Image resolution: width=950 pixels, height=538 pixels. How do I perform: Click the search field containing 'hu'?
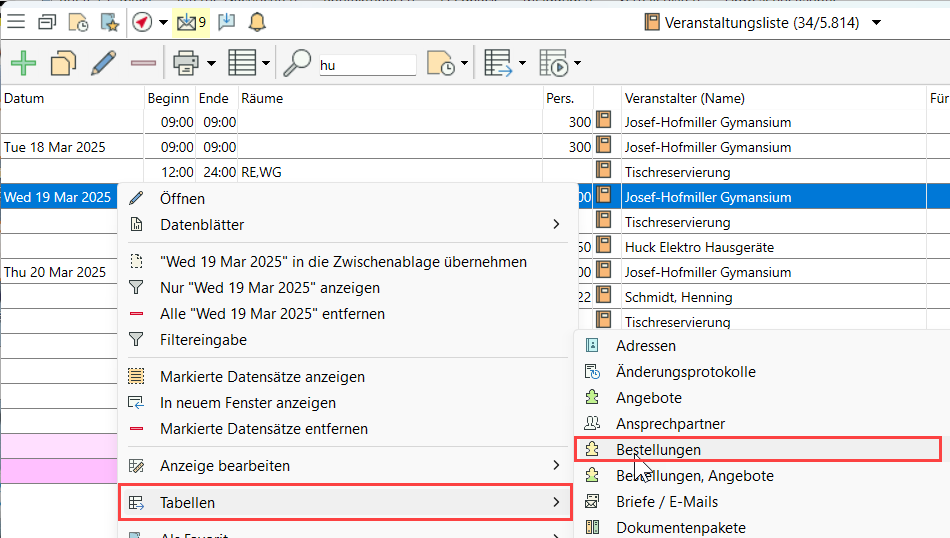coord(366,65)
